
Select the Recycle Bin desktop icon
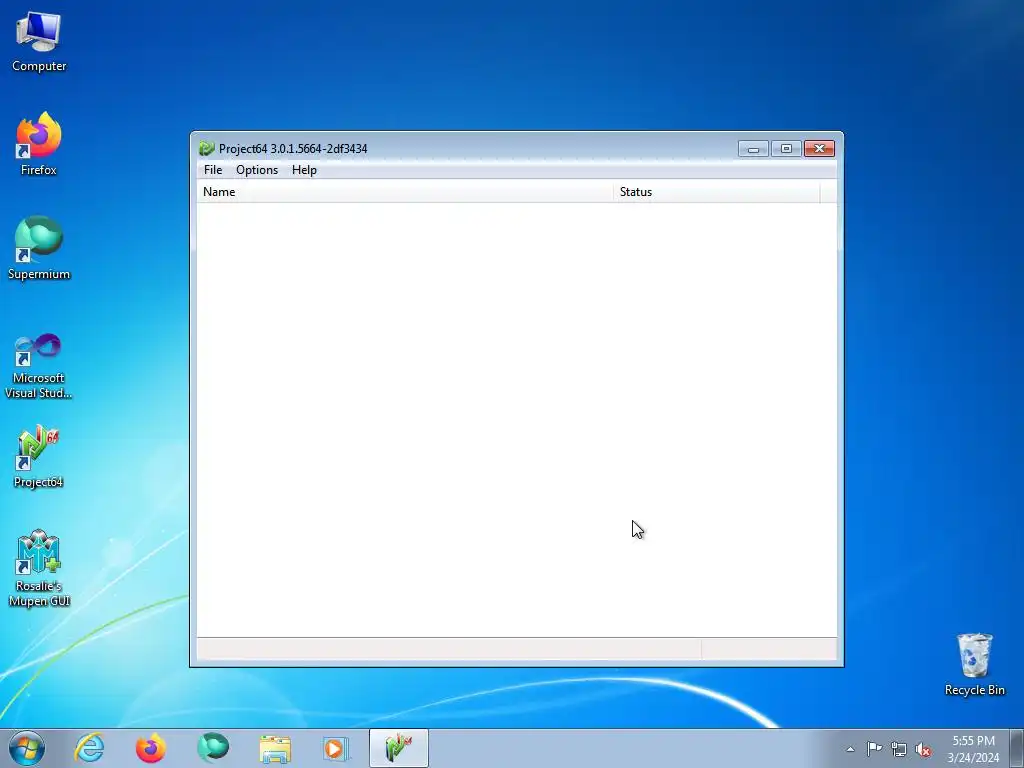(974, 664)
